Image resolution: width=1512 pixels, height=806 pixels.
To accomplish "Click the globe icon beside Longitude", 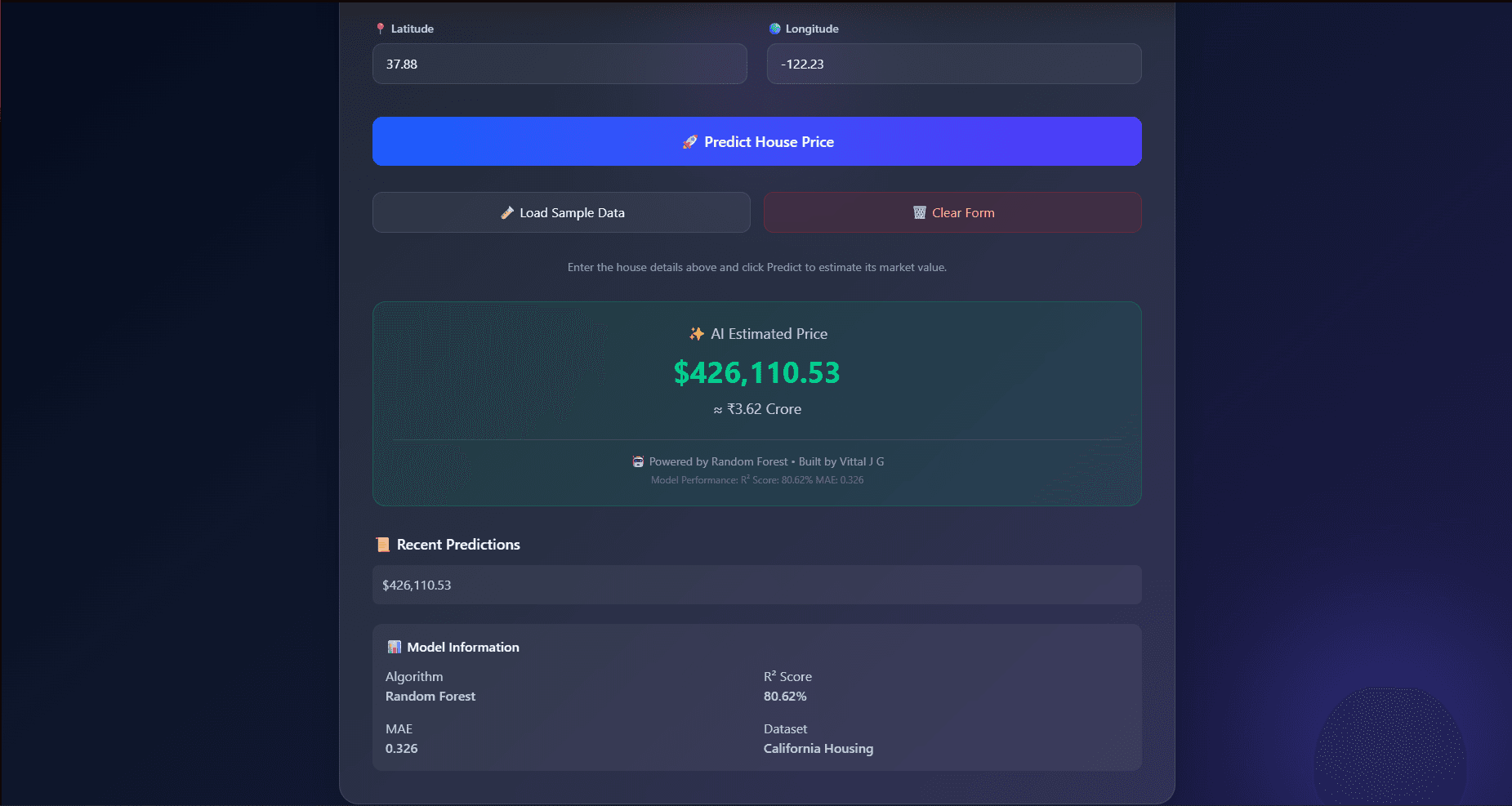I will (775, 29).
